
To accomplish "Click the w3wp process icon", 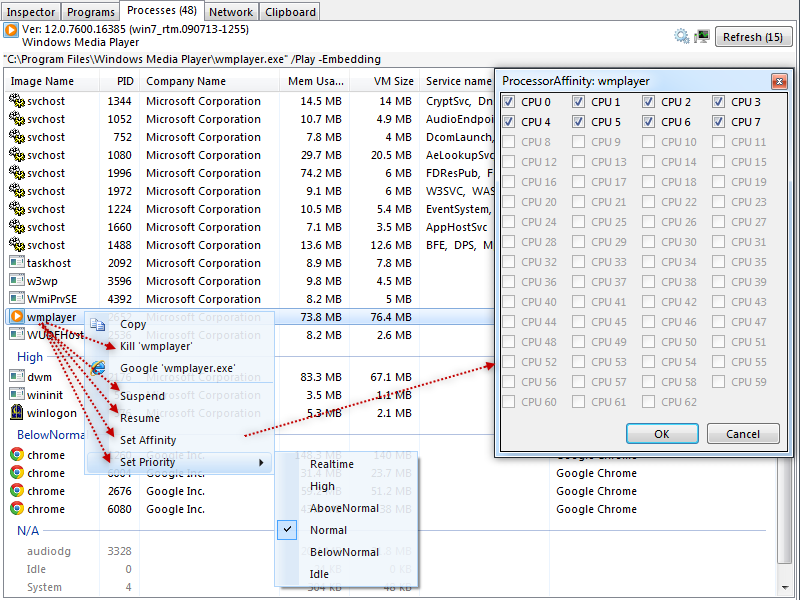I will tap(17, 281).
